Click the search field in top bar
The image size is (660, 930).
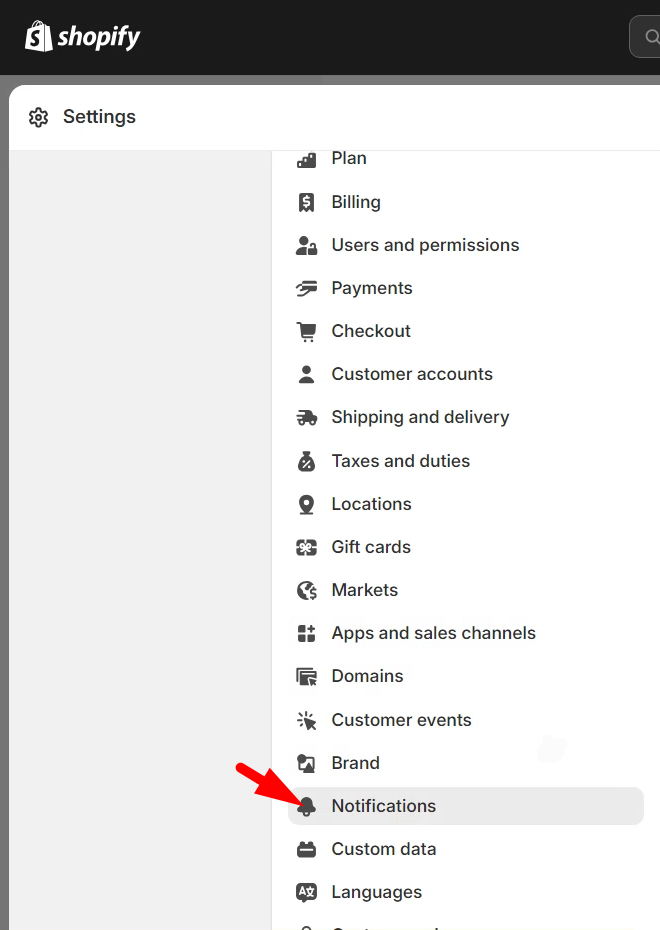647,37
